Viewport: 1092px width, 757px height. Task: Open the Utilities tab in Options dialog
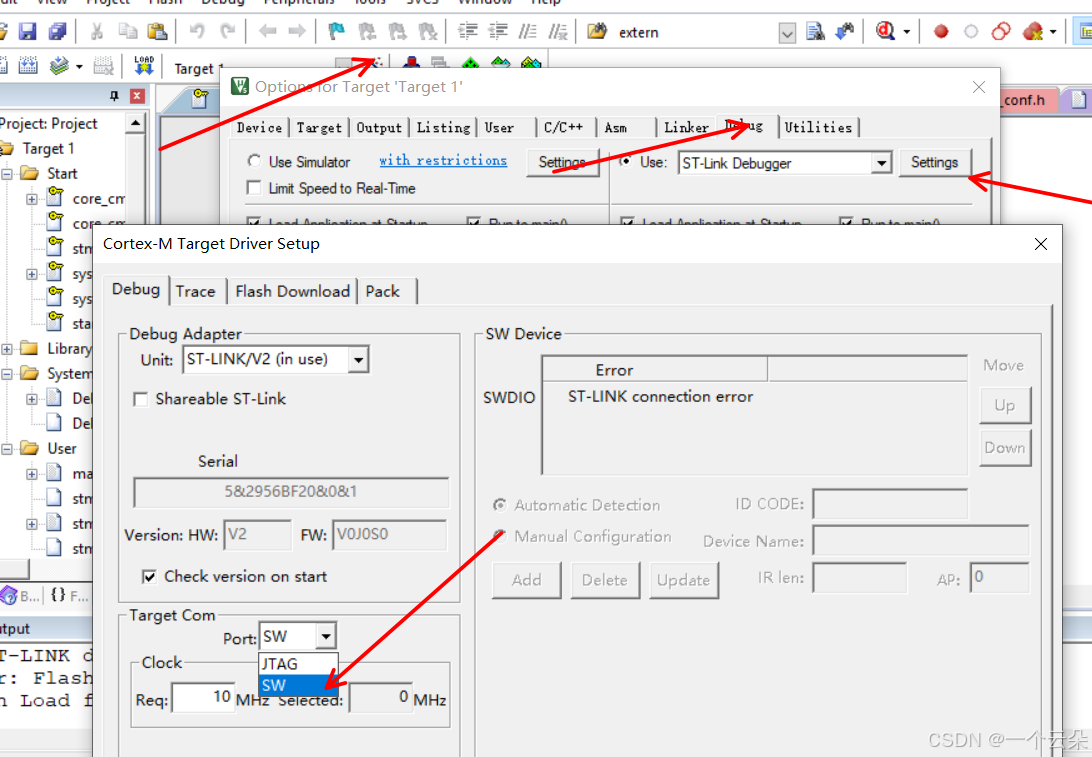[x=818, y=127]
